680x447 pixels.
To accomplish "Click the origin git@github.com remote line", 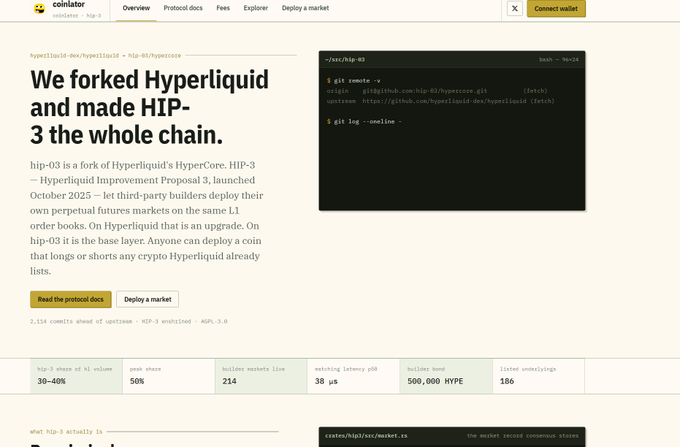I will (437, 91).
